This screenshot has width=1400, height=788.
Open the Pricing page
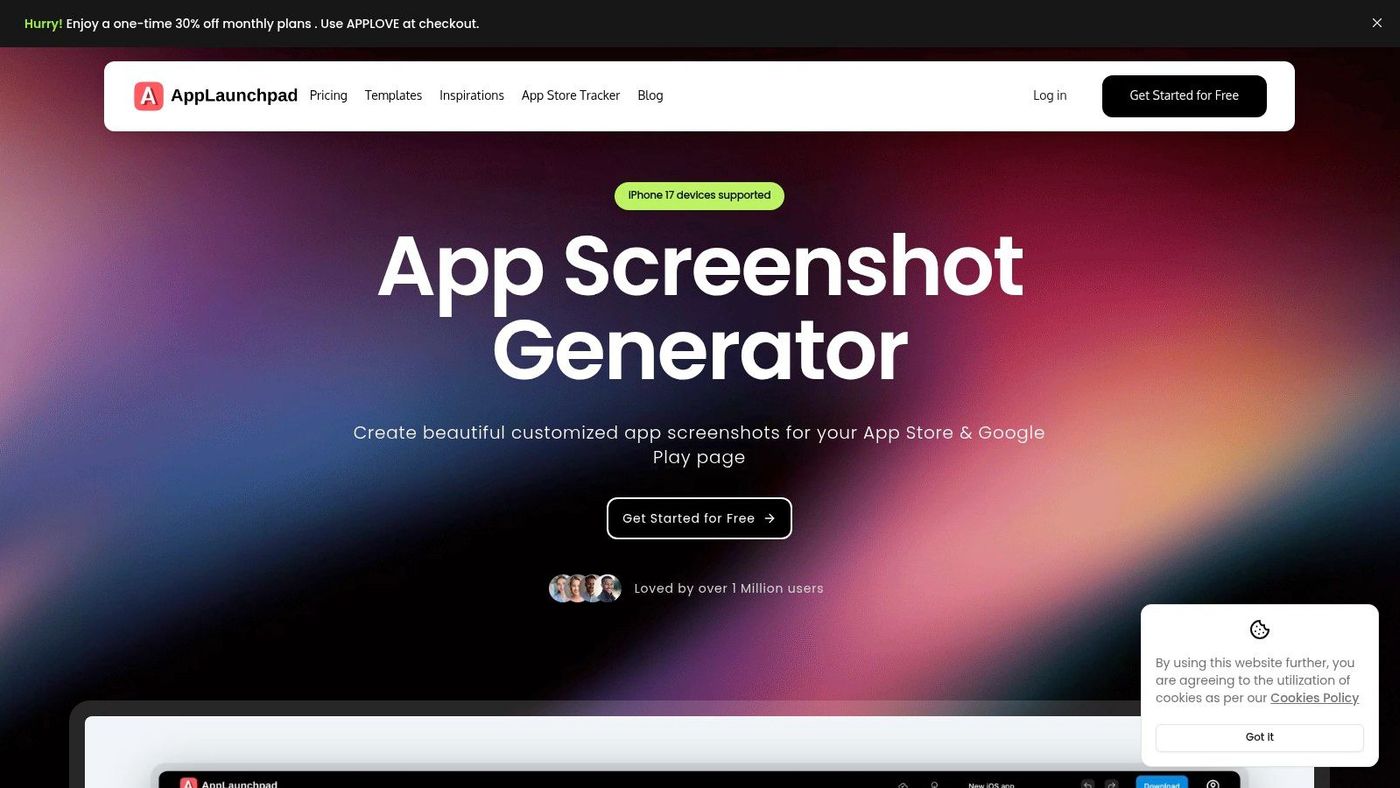click(x=328, y=96)
